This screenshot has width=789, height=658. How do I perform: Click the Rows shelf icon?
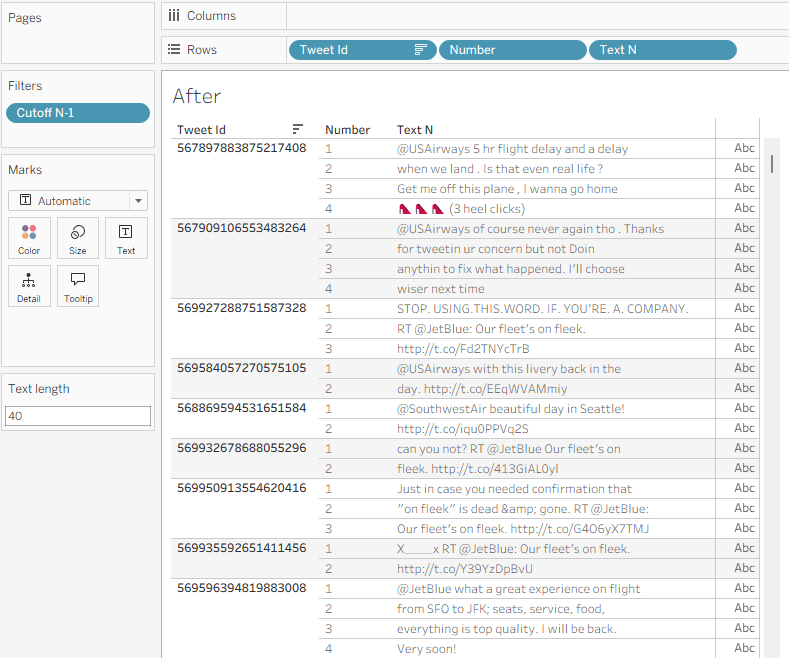pyautogui.click(x=174, y=50)
